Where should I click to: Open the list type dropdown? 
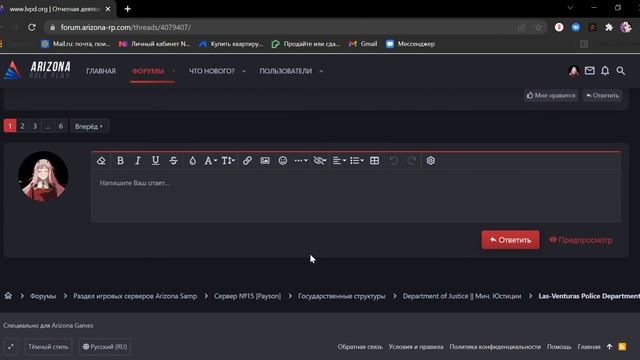tap(357, 161)
